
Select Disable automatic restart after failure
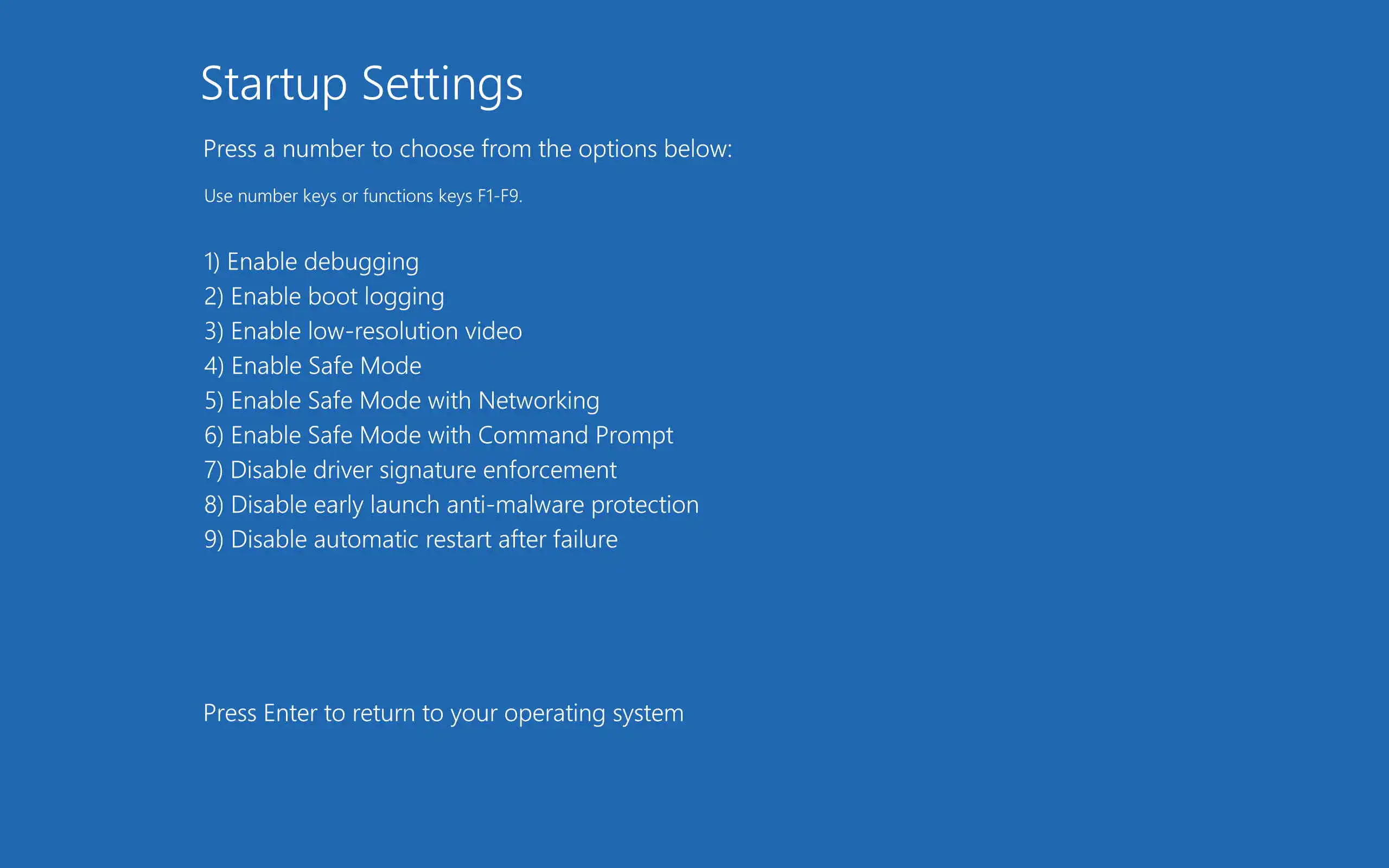[411, 540]
